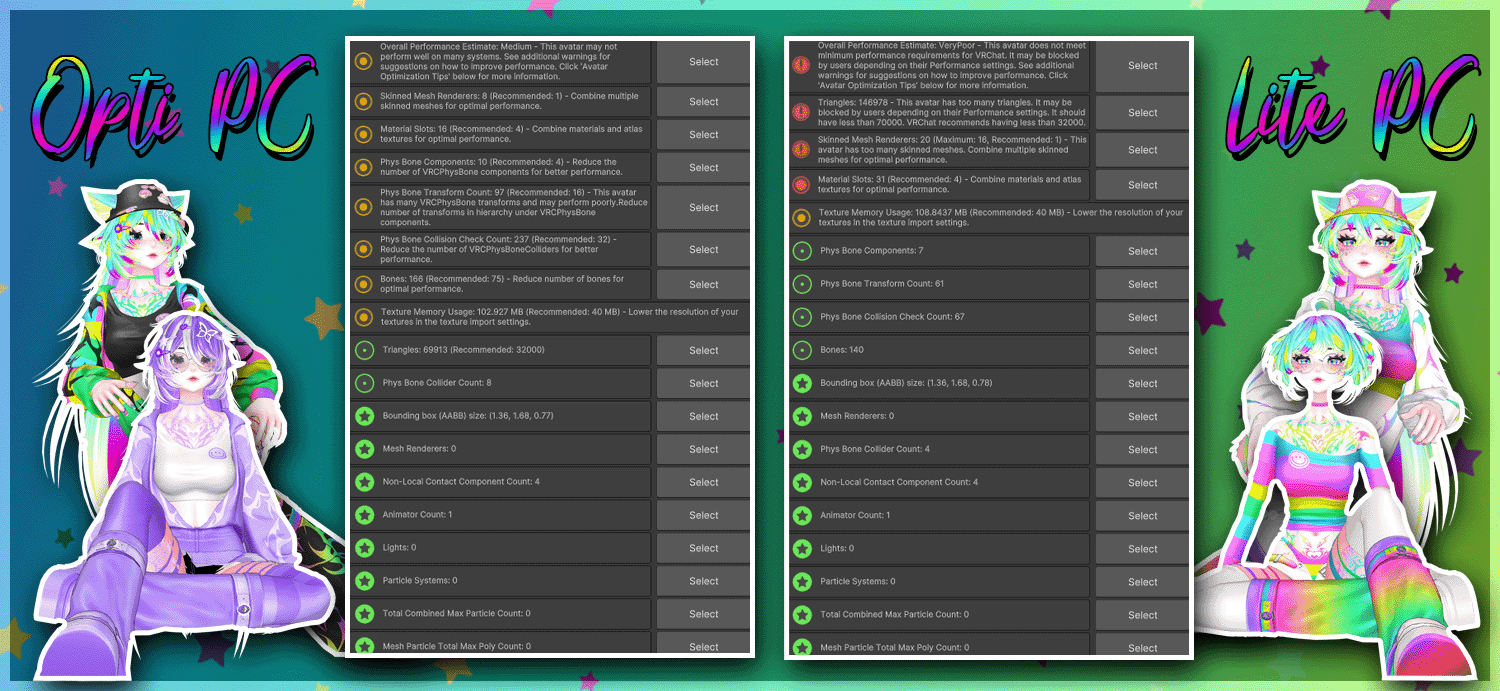Click Select beside Bones: 140

(x=1142, y=351)
